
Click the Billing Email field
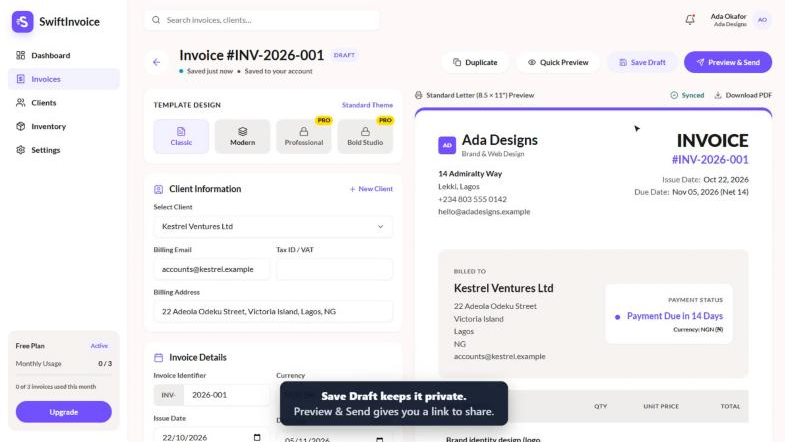point(211,269)
